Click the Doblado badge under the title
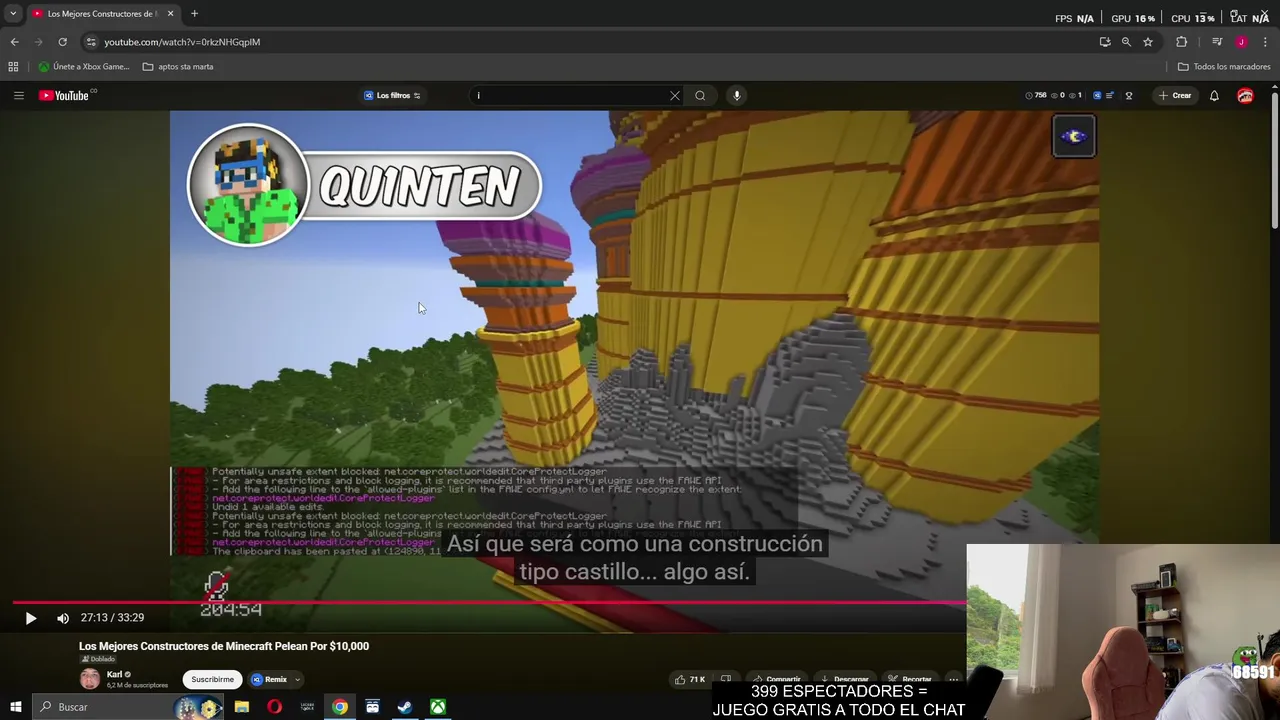 pos(98,659)
